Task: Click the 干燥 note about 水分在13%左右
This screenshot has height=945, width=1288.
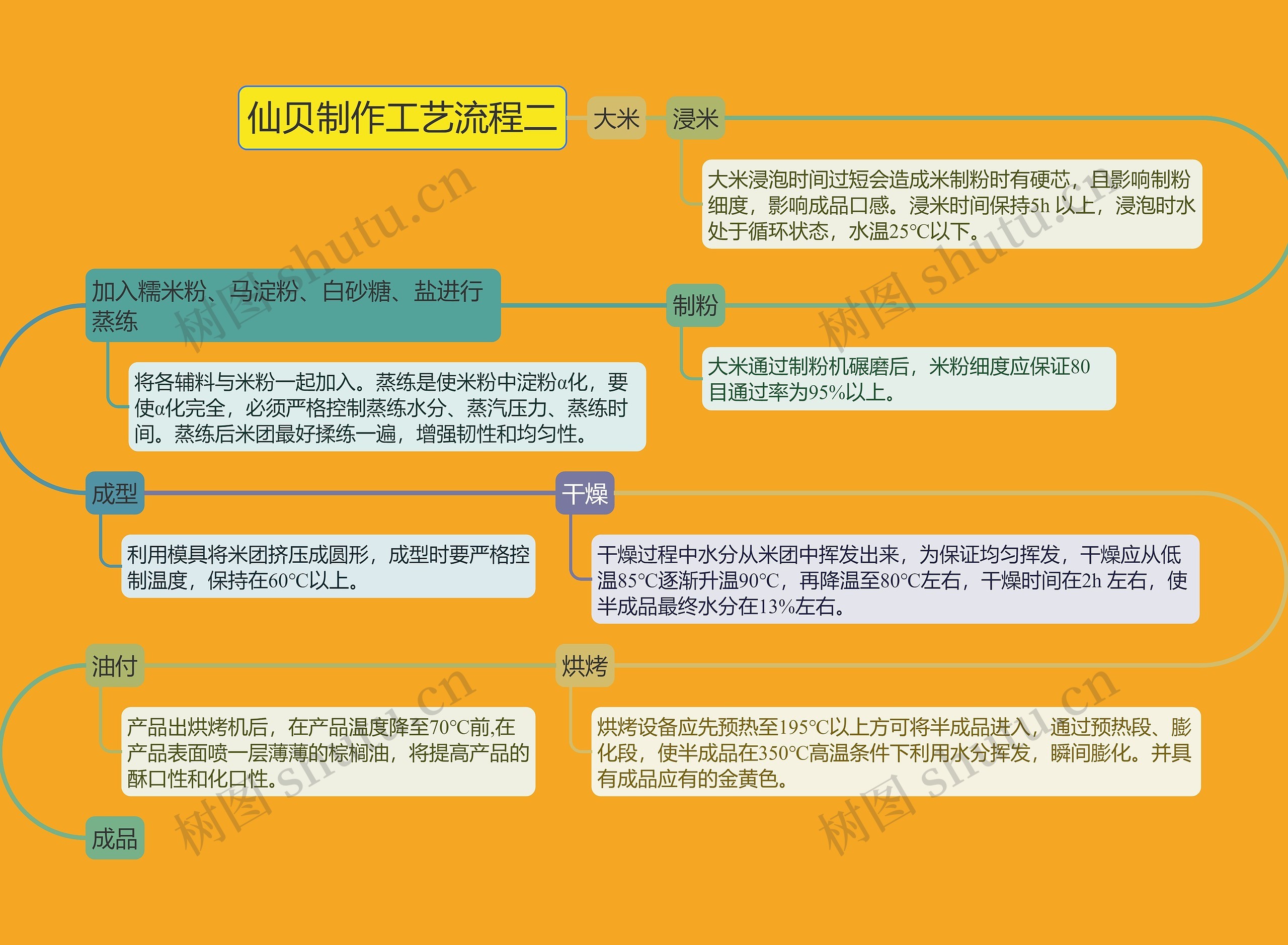Action: click(x=895, y=579)
